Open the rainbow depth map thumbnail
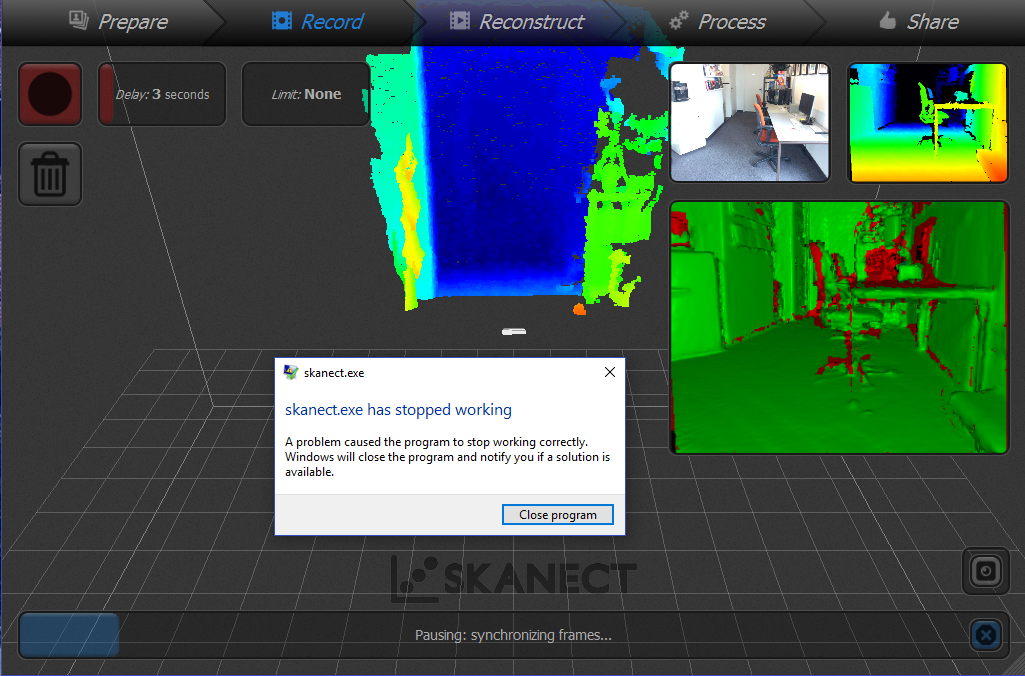The height and width of the screenshot is (676, 1025). coord(927,122)
